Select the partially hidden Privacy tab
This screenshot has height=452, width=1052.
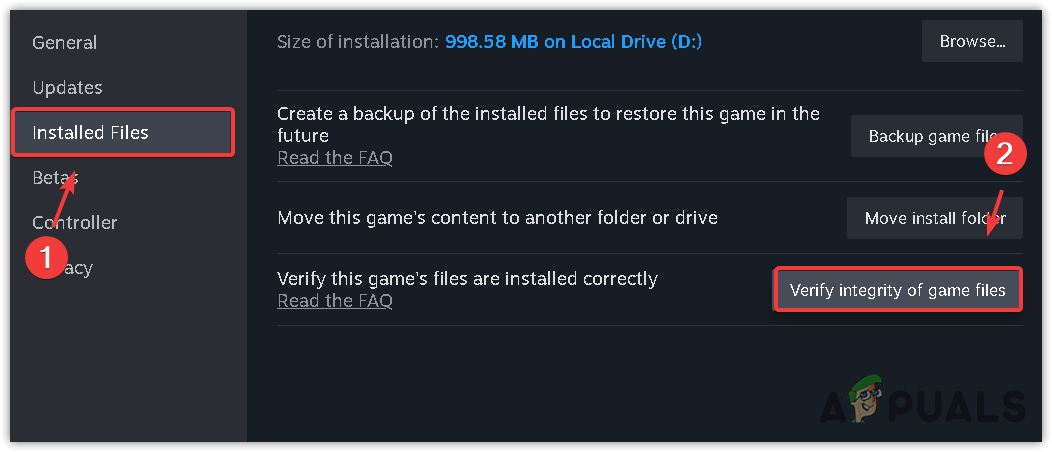[x=78, y=268]
